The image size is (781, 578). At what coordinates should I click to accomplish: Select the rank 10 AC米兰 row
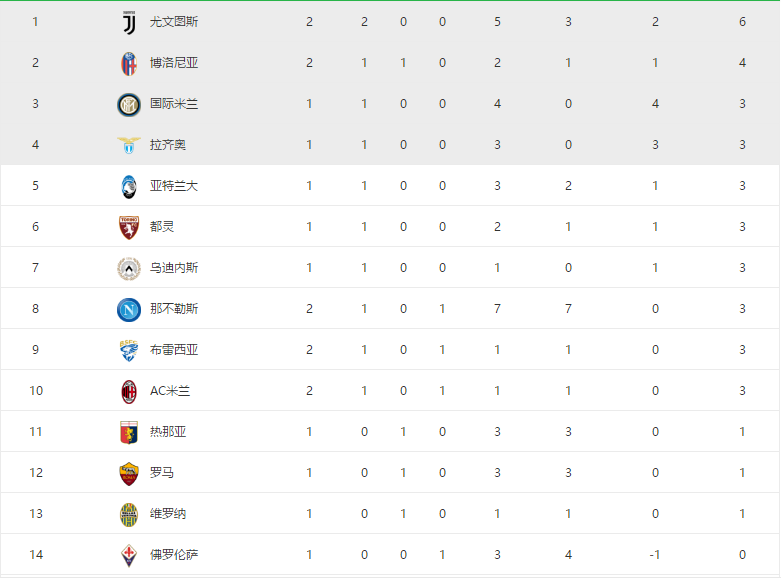[390, 391]
